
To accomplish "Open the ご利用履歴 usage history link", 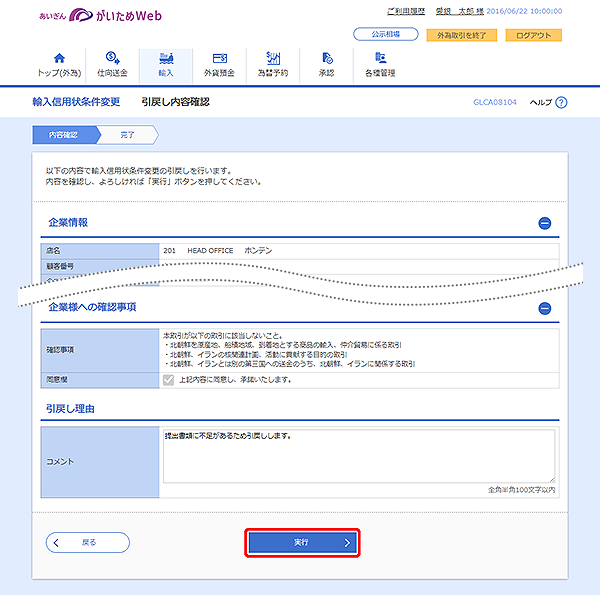I will 406,11.
